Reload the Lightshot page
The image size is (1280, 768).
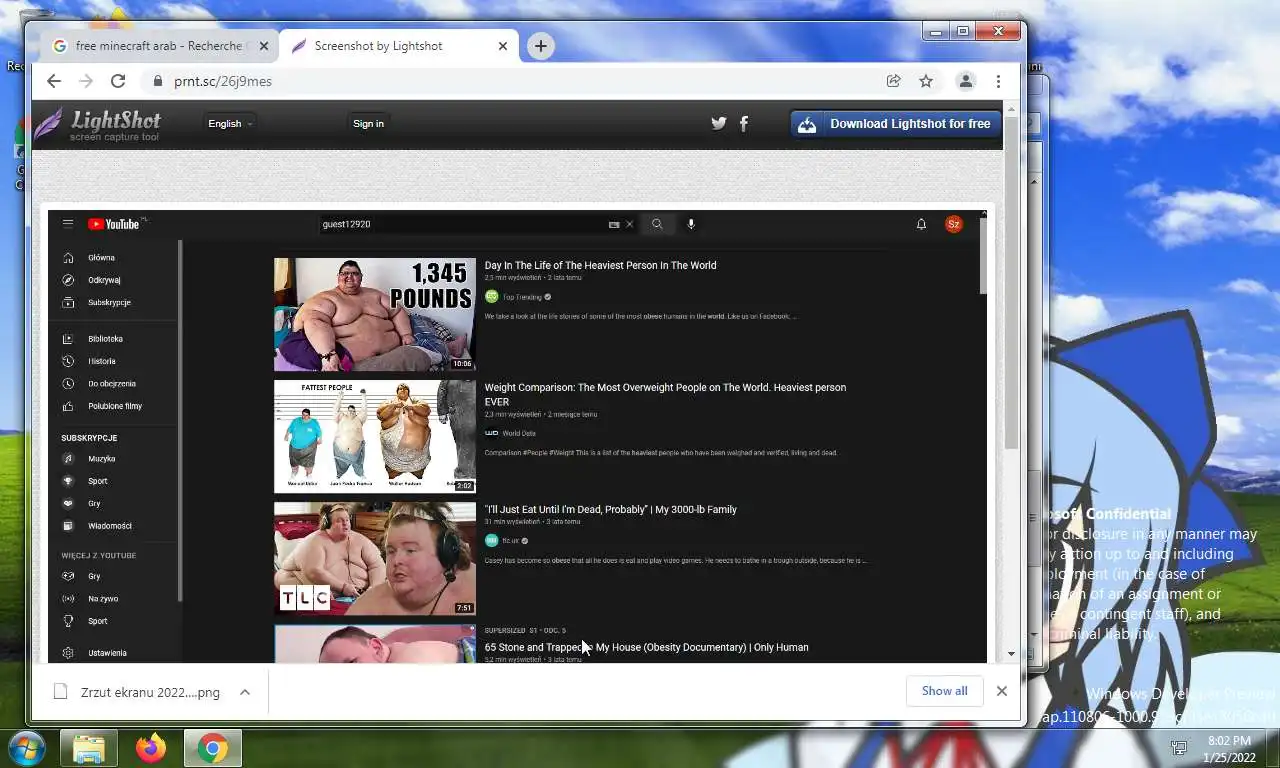(118, 81)
